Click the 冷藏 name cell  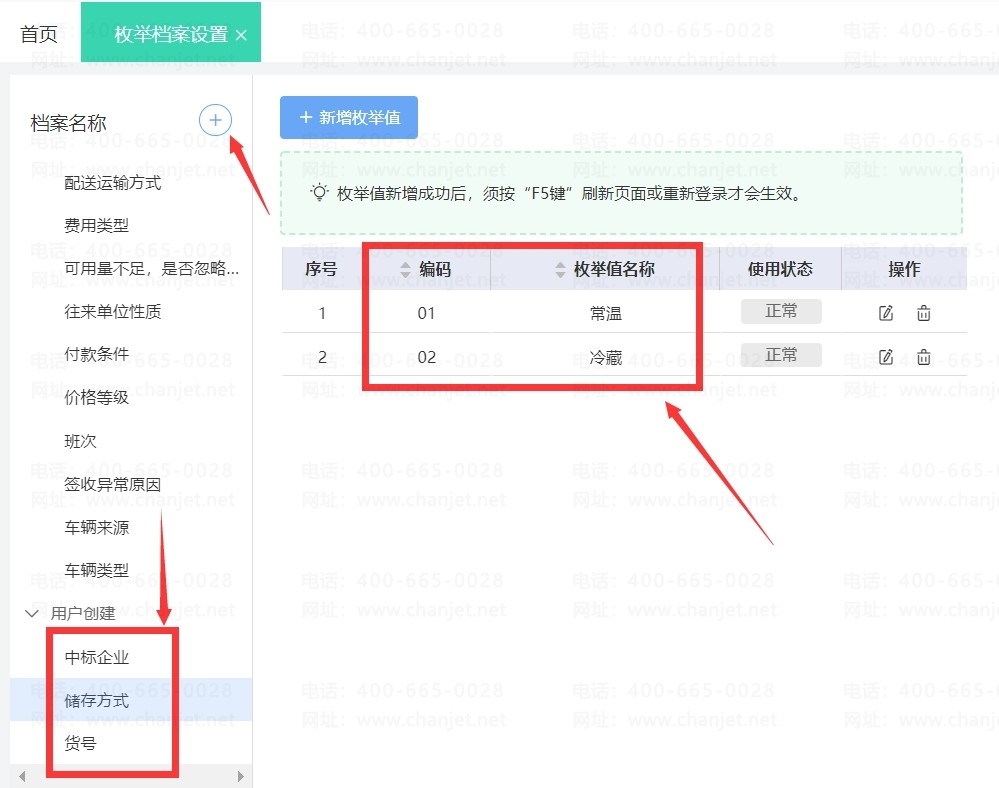(x=605, y=357)
